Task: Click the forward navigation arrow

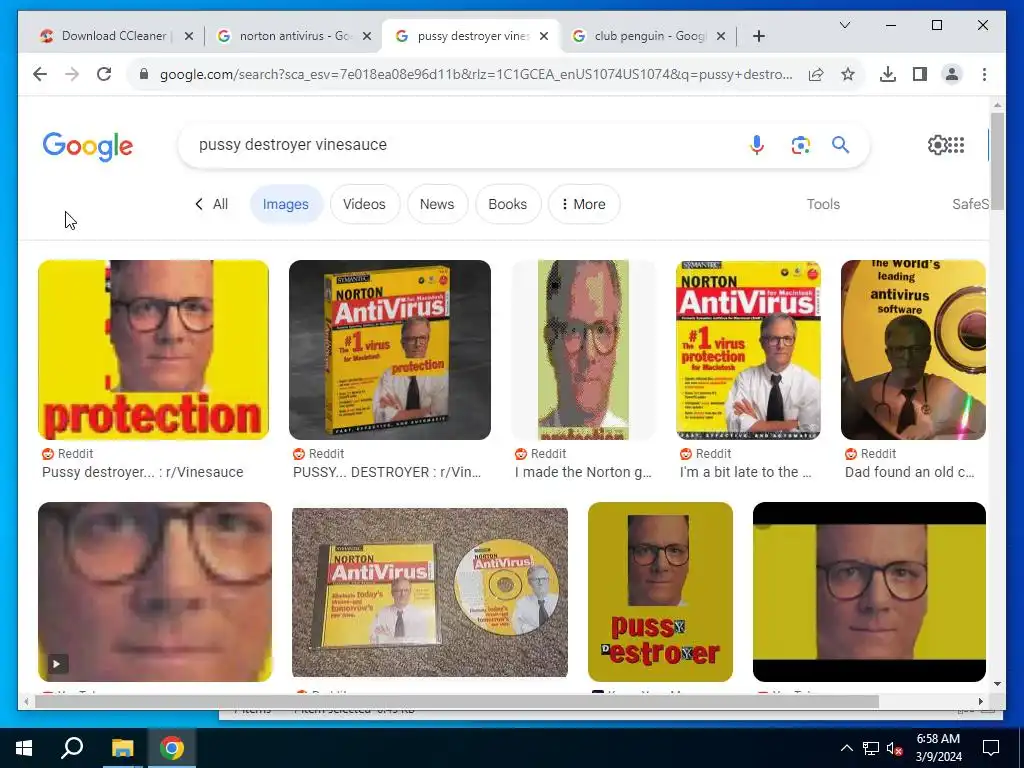Action: 72,74
